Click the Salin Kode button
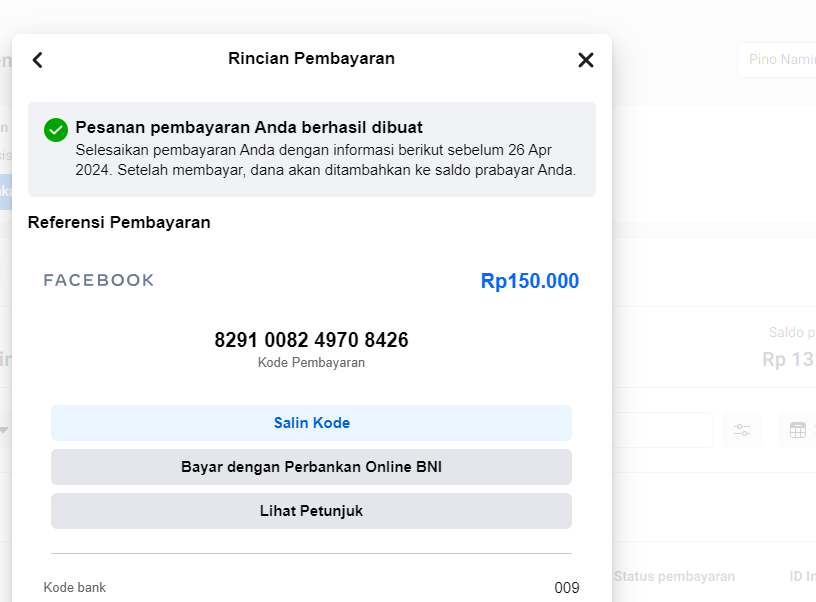 click(311, 423)
